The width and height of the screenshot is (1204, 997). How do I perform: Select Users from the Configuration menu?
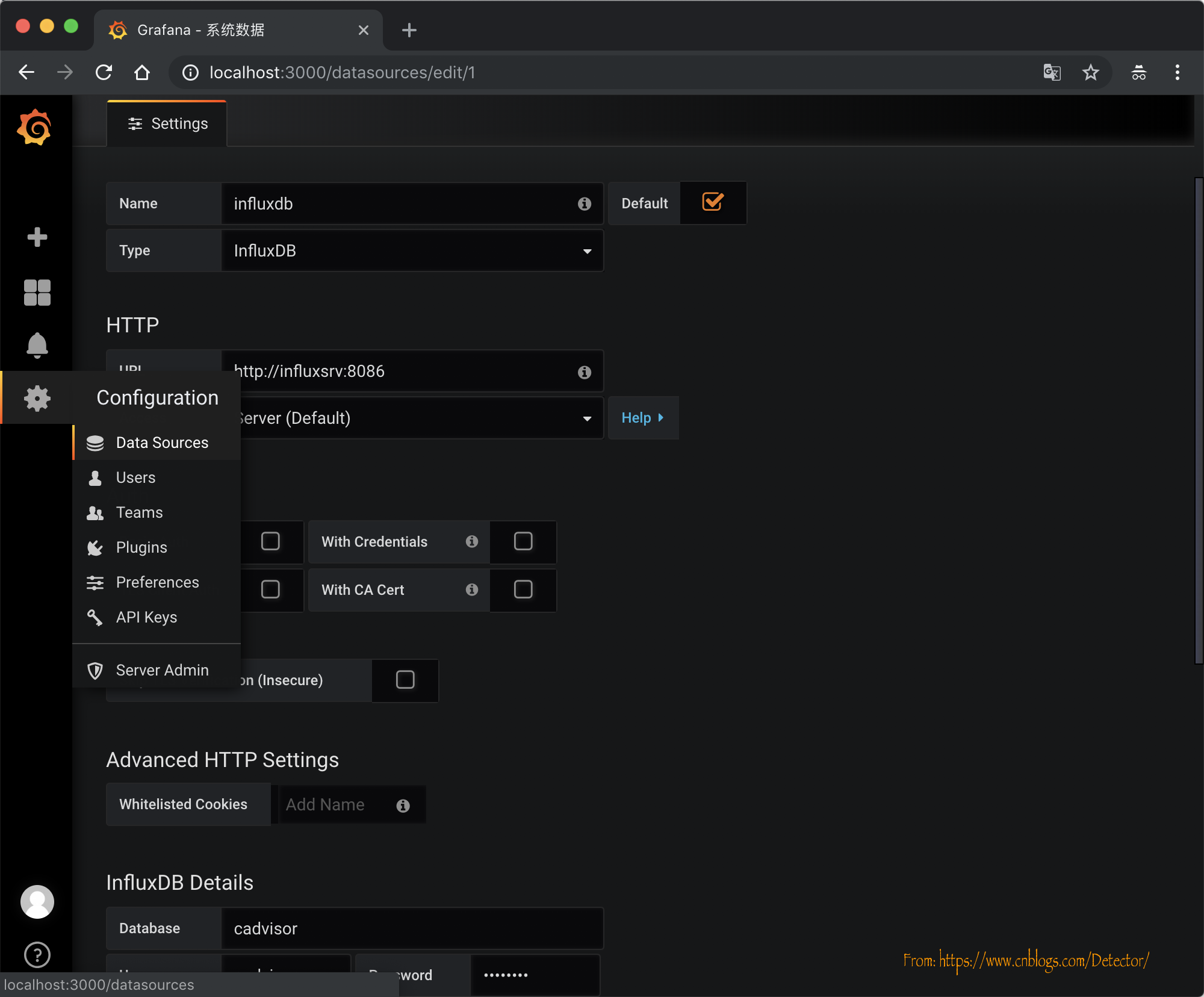136,477
